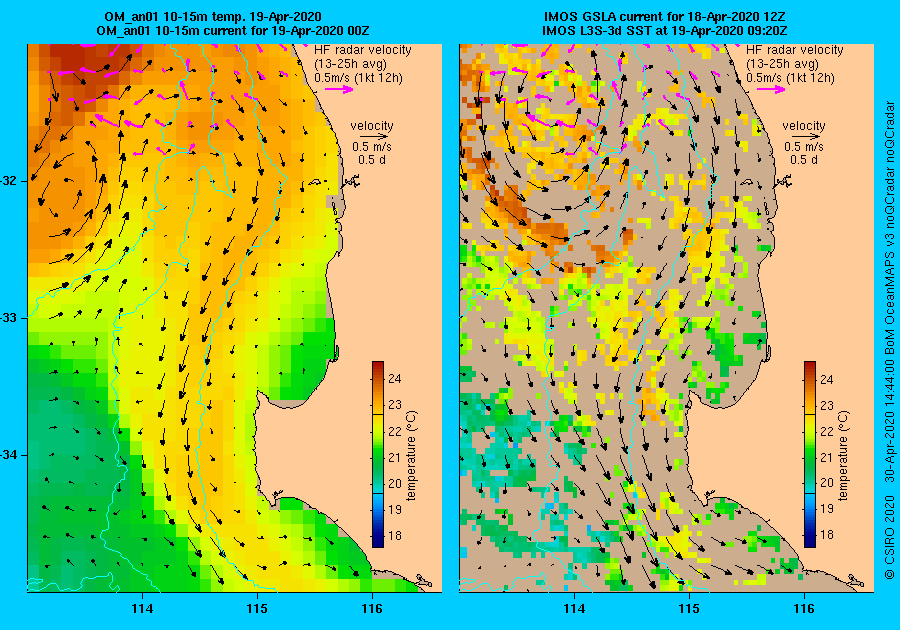
Task: Click the right map temperature color bar
Action: (x=809, y=454)
